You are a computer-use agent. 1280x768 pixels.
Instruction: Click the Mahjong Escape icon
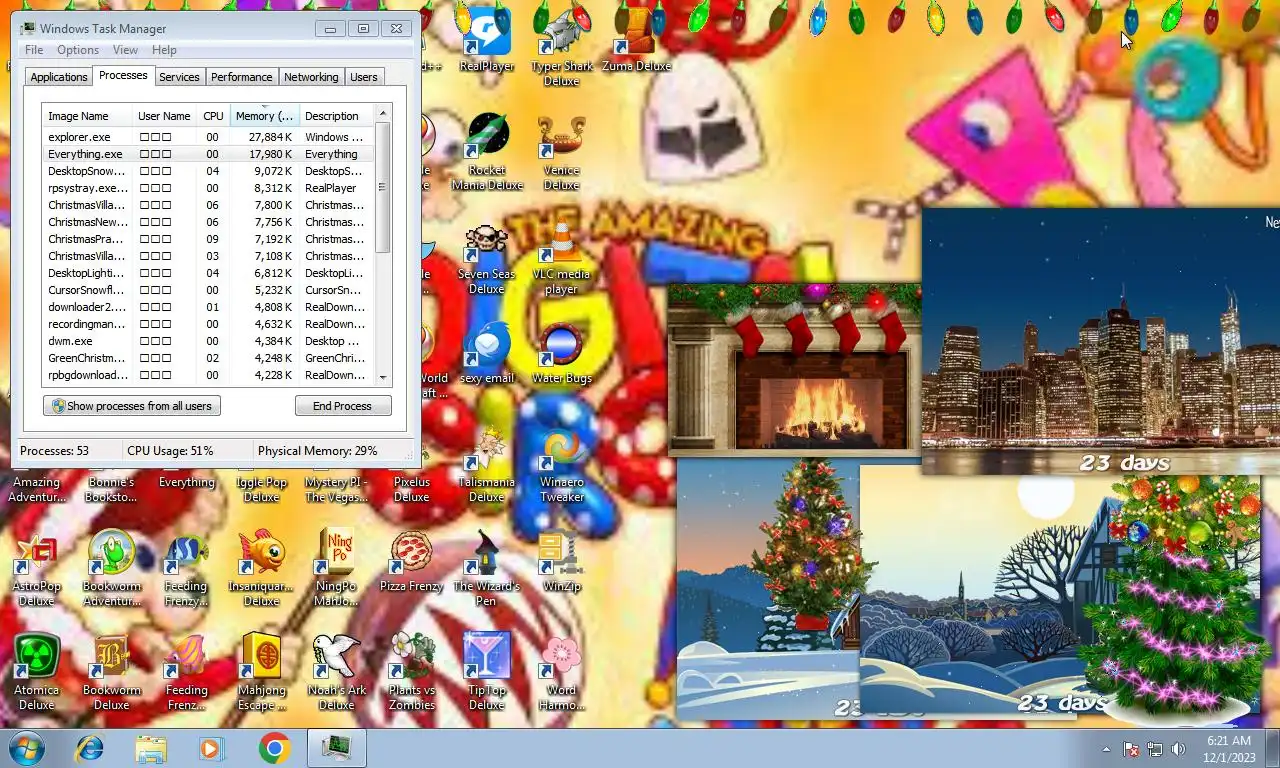261,671
